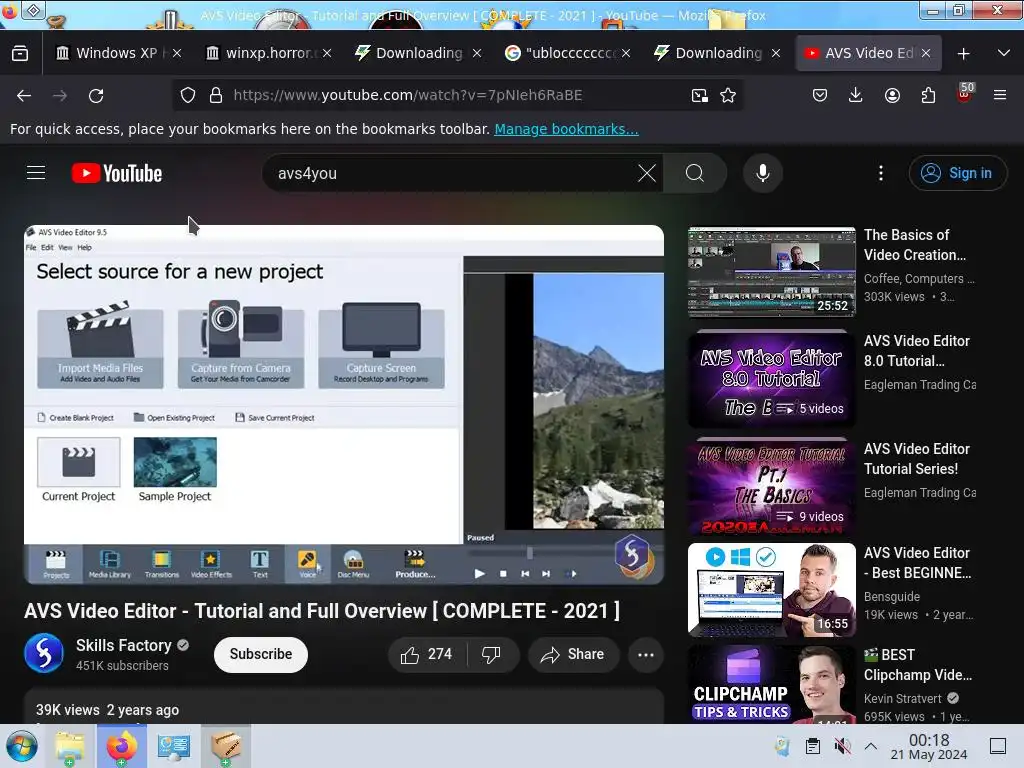Subscribe to Skills Factory
This screenshot has width=1024, height=768.
(261, 654)
